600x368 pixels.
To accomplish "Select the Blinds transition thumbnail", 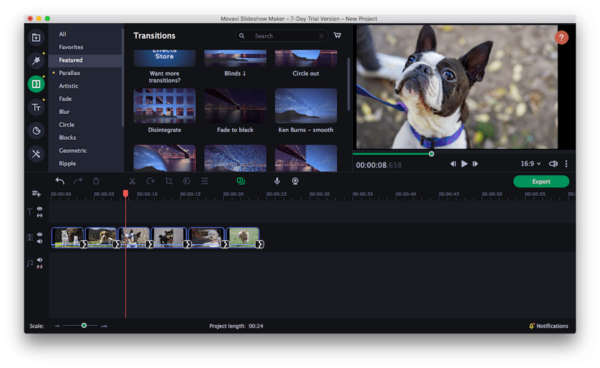I will click(235, 58).
